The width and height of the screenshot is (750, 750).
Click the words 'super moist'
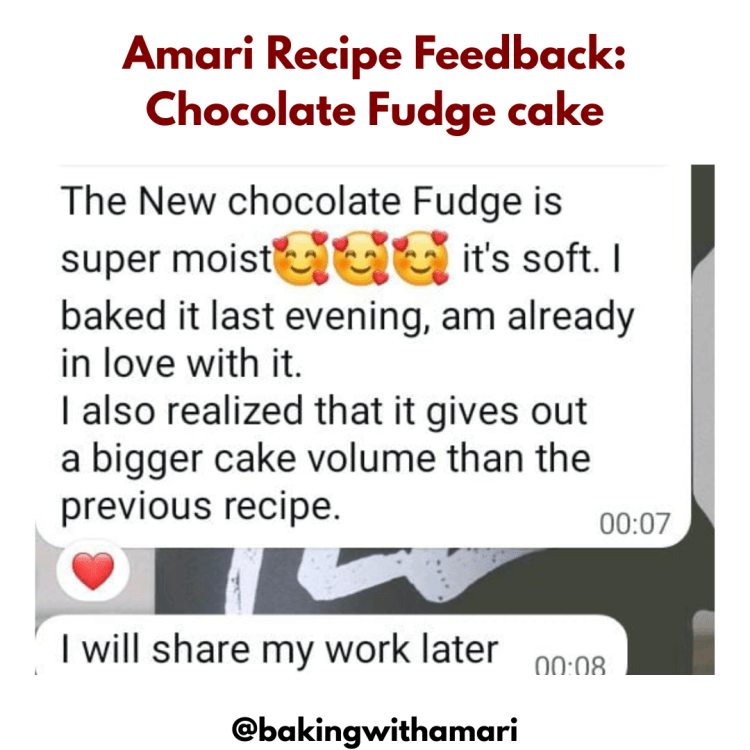pyautogui.click(x=166, y=260)
